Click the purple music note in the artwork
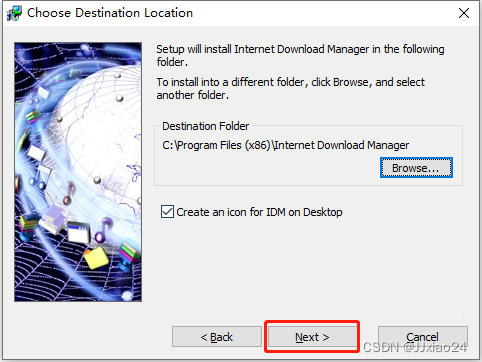The image size is (482, 362). click(x=103, y=231)
